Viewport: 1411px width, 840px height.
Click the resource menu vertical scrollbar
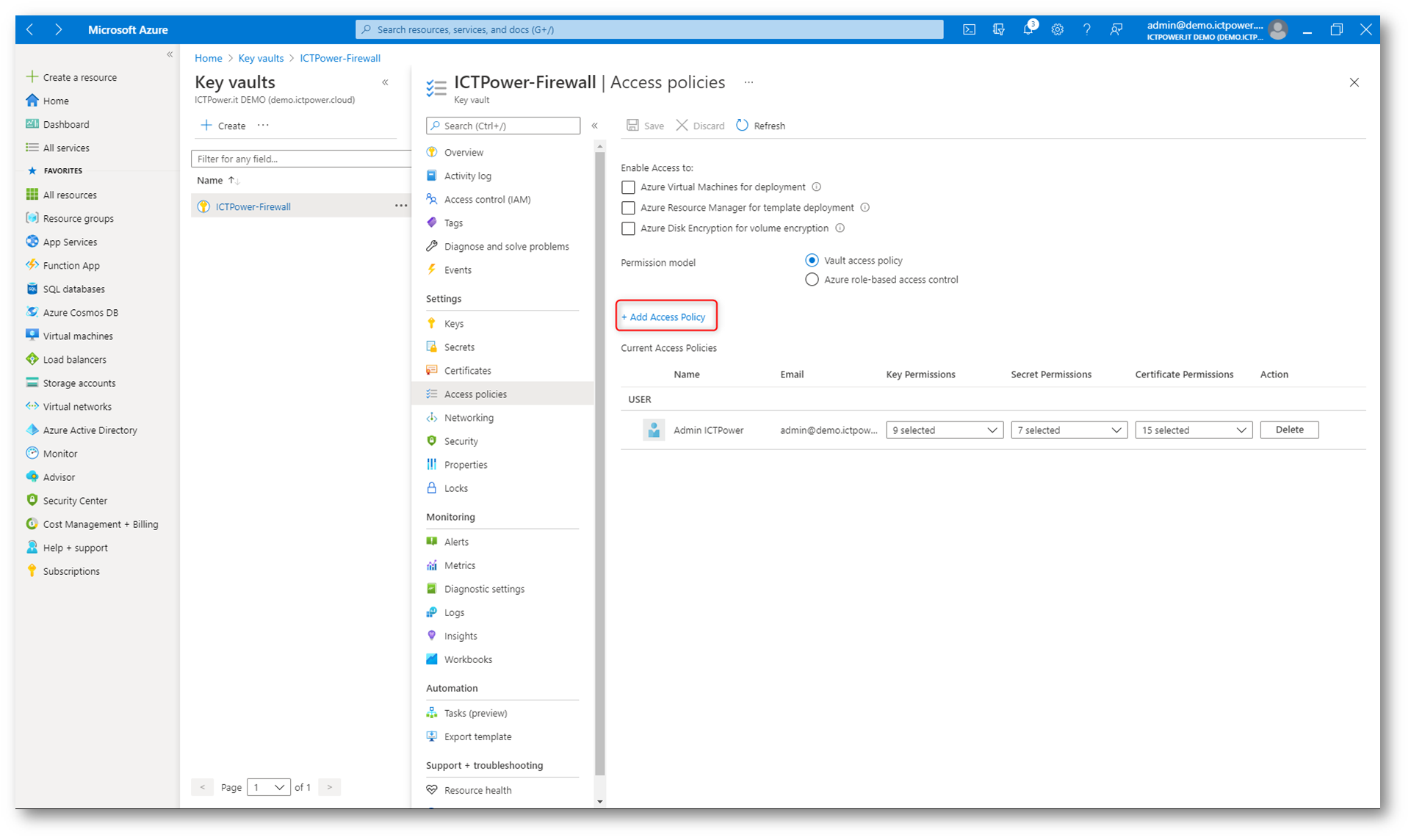599,463
